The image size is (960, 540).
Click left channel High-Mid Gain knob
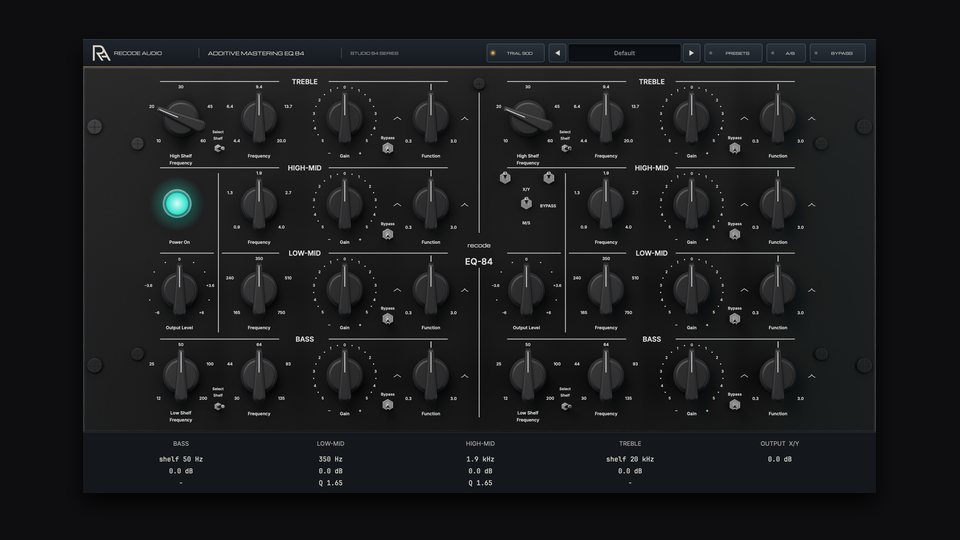pyautogui.click(x=345, y=203)
